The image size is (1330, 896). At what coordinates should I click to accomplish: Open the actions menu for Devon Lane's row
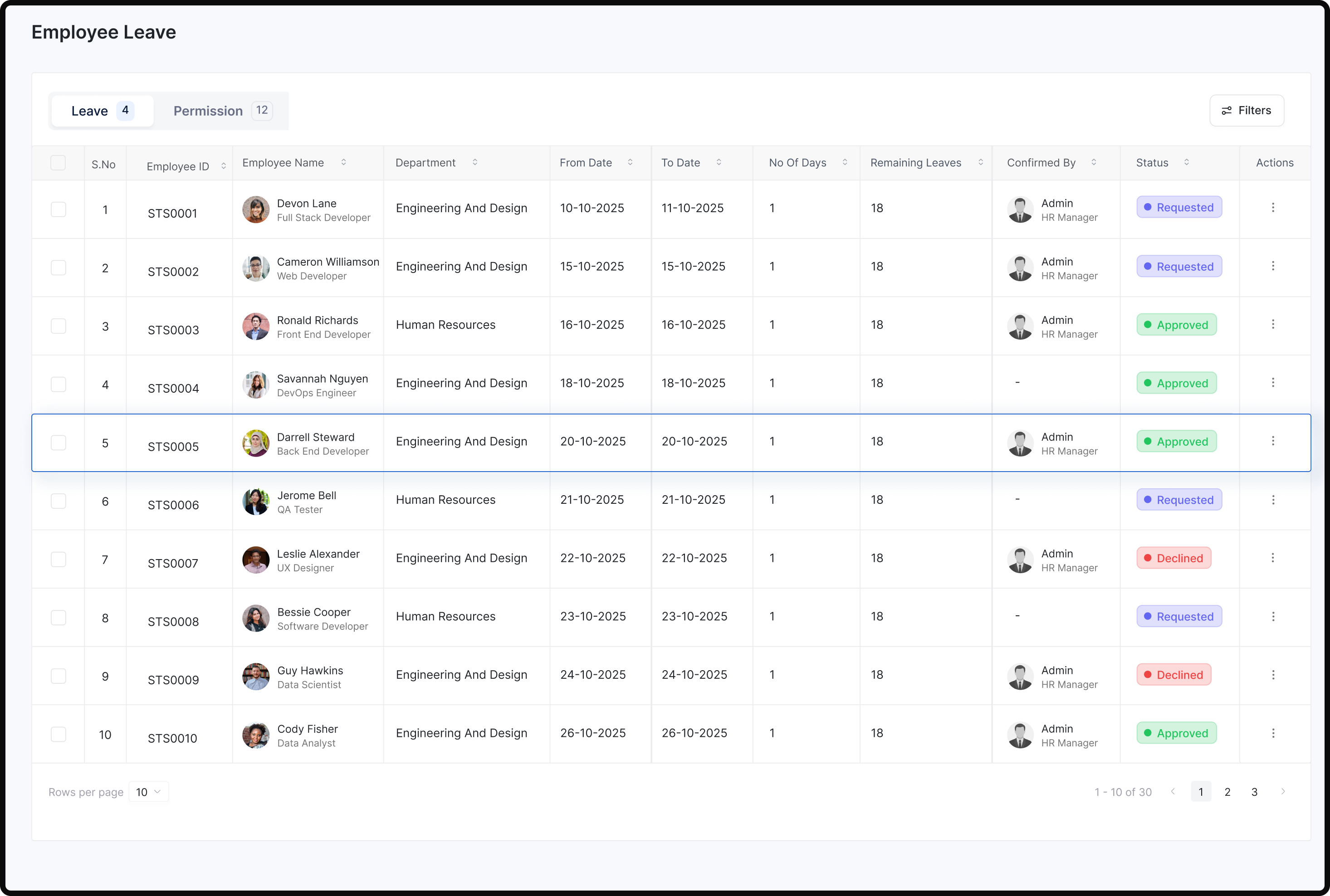(1273, 208)
